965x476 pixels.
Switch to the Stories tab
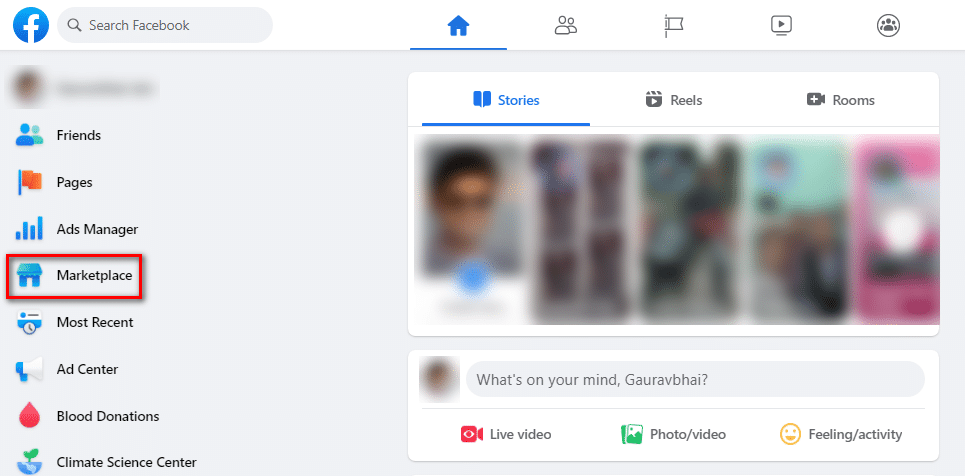click(x=506, y=100)
